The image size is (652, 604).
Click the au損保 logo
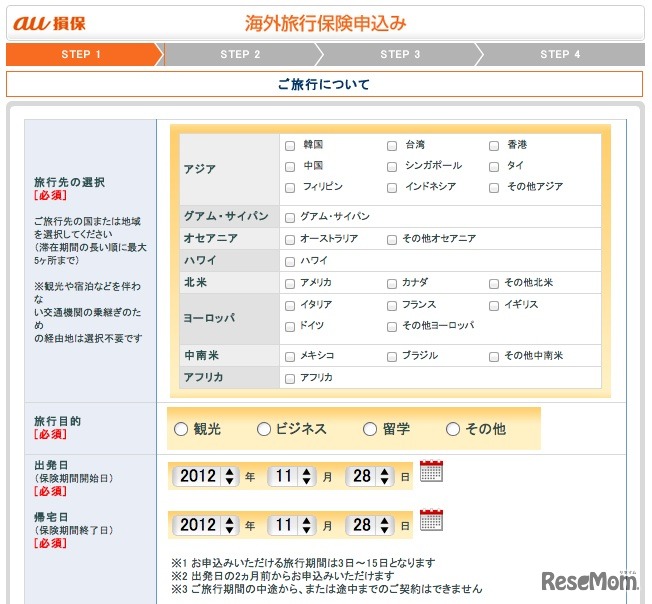(x=49, y=23)
